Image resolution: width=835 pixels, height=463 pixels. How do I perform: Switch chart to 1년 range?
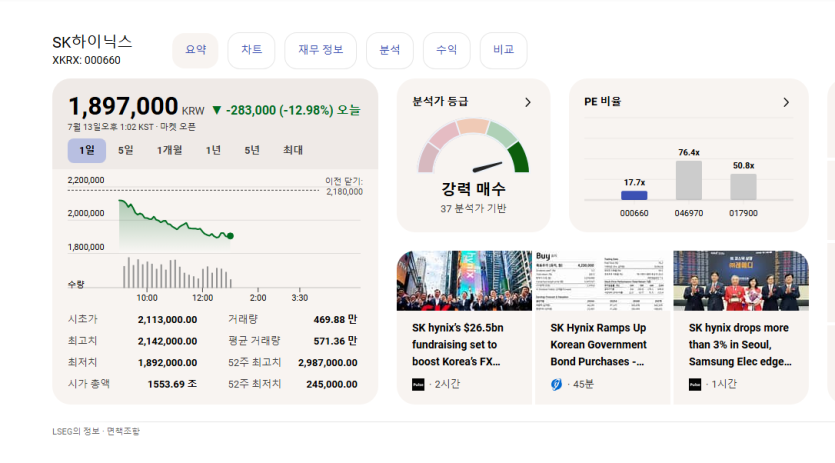pyautogui.click(x=213, y=150)
